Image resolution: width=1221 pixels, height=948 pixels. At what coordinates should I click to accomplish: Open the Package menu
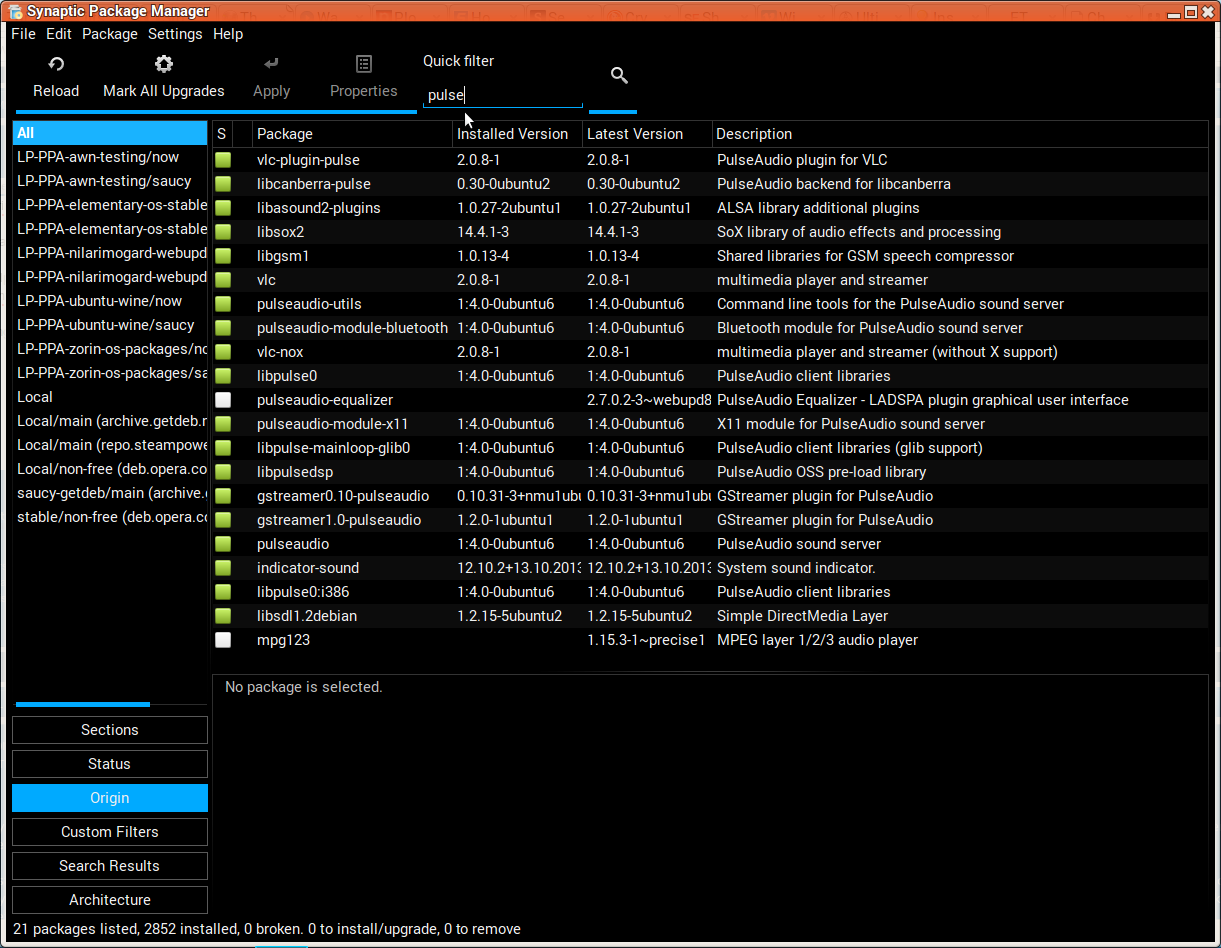pos(110,34)
